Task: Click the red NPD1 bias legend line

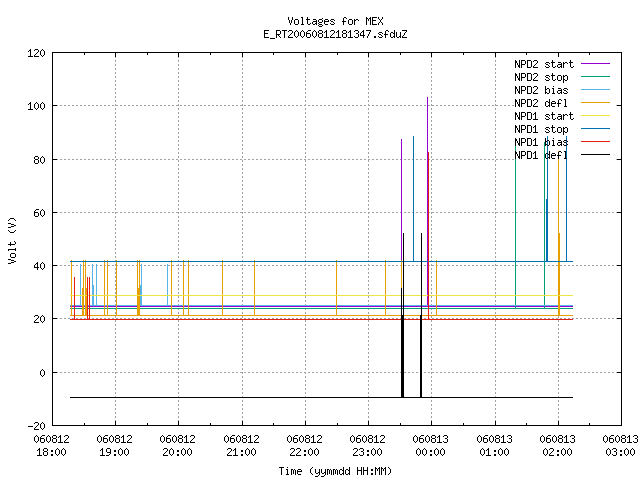Action: click(596, 142)
